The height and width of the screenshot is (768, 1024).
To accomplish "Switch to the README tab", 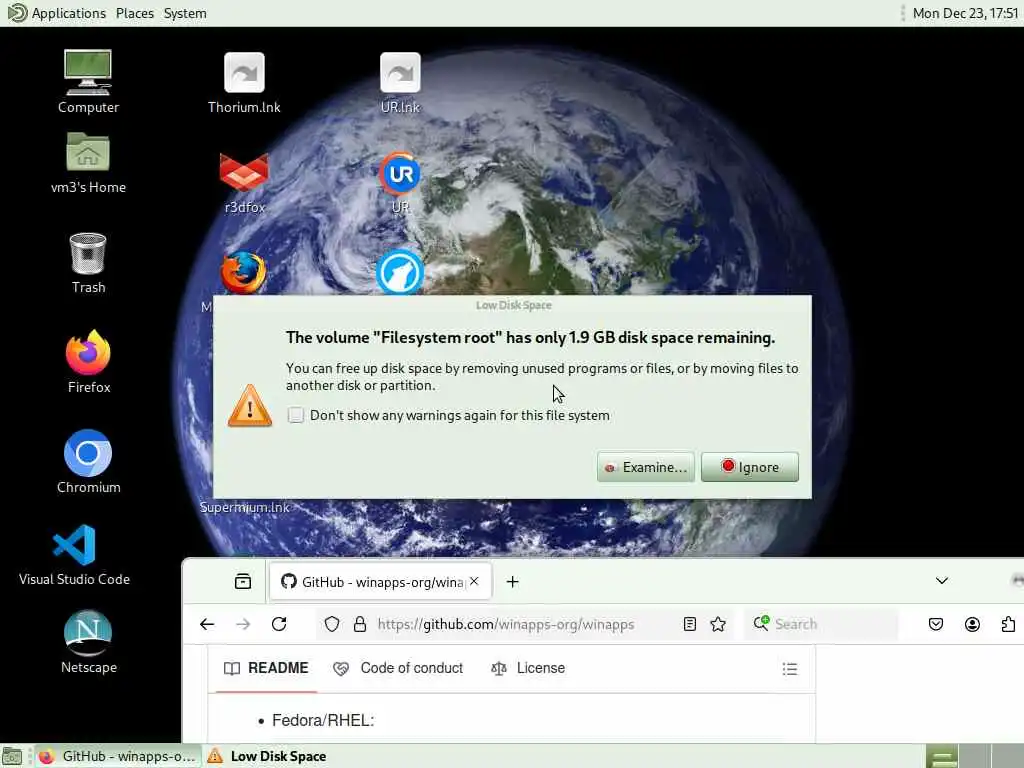I will pos(266,668).
